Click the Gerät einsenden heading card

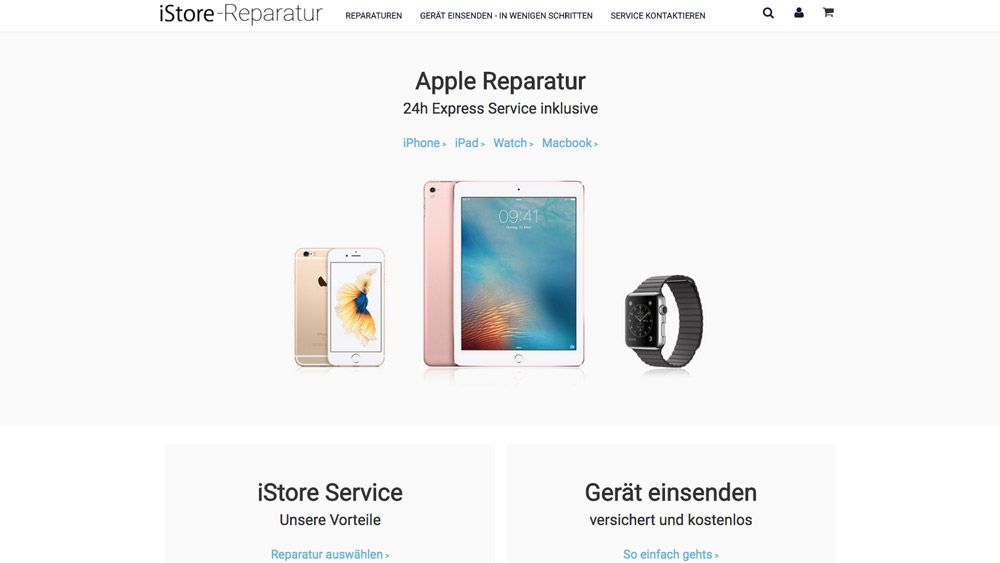point(670,504)
